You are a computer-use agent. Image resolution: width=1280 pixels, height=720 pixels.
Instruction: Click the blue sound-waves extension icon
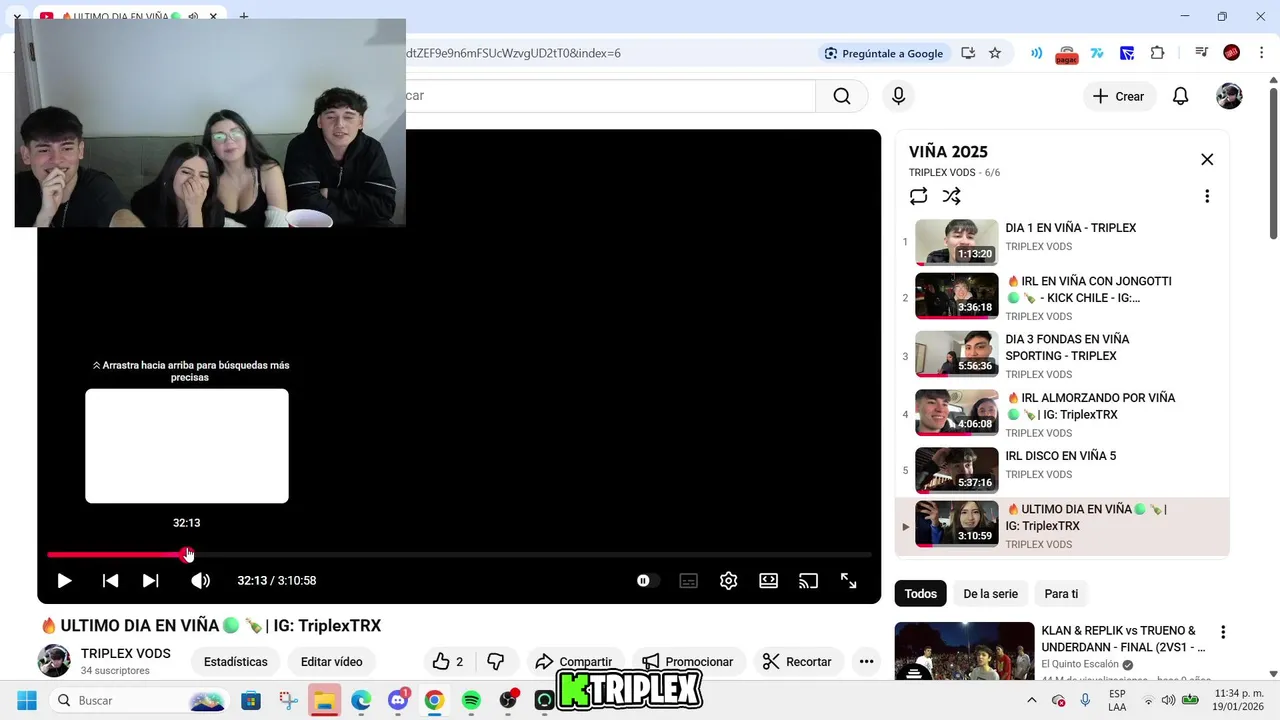[1037, 53]
